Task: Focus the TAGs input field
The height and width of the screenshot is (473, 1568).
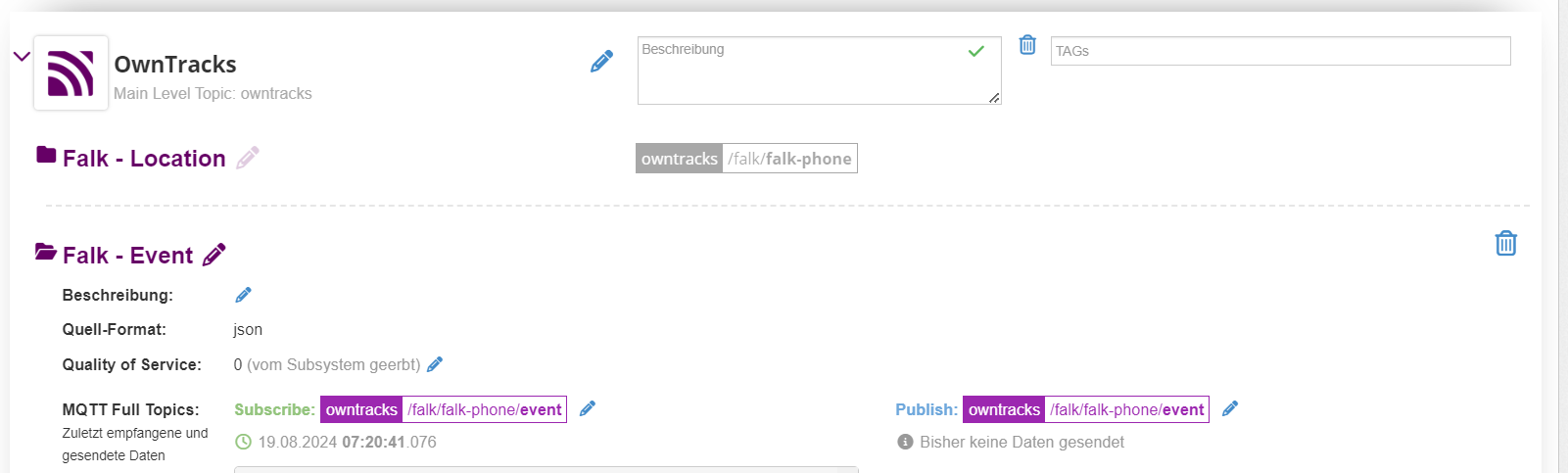Action: coord(1281,51)
